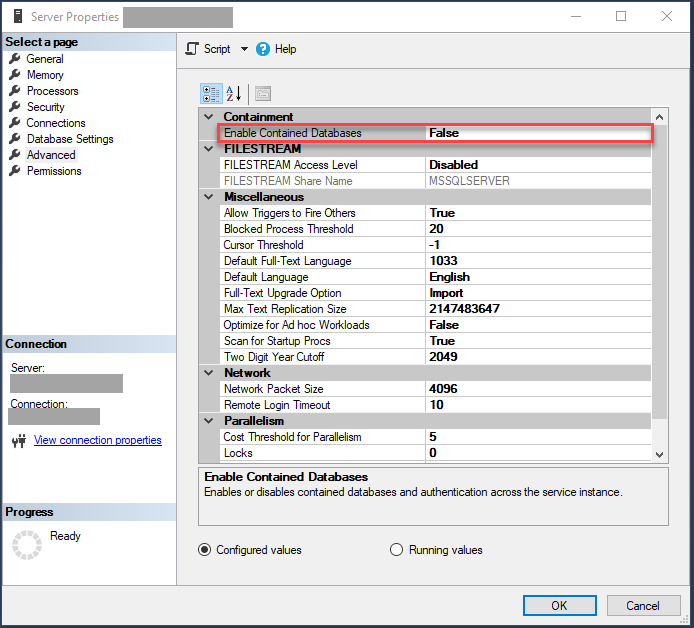Click the Script button label
694x628 pixels.
coord(217,49)
